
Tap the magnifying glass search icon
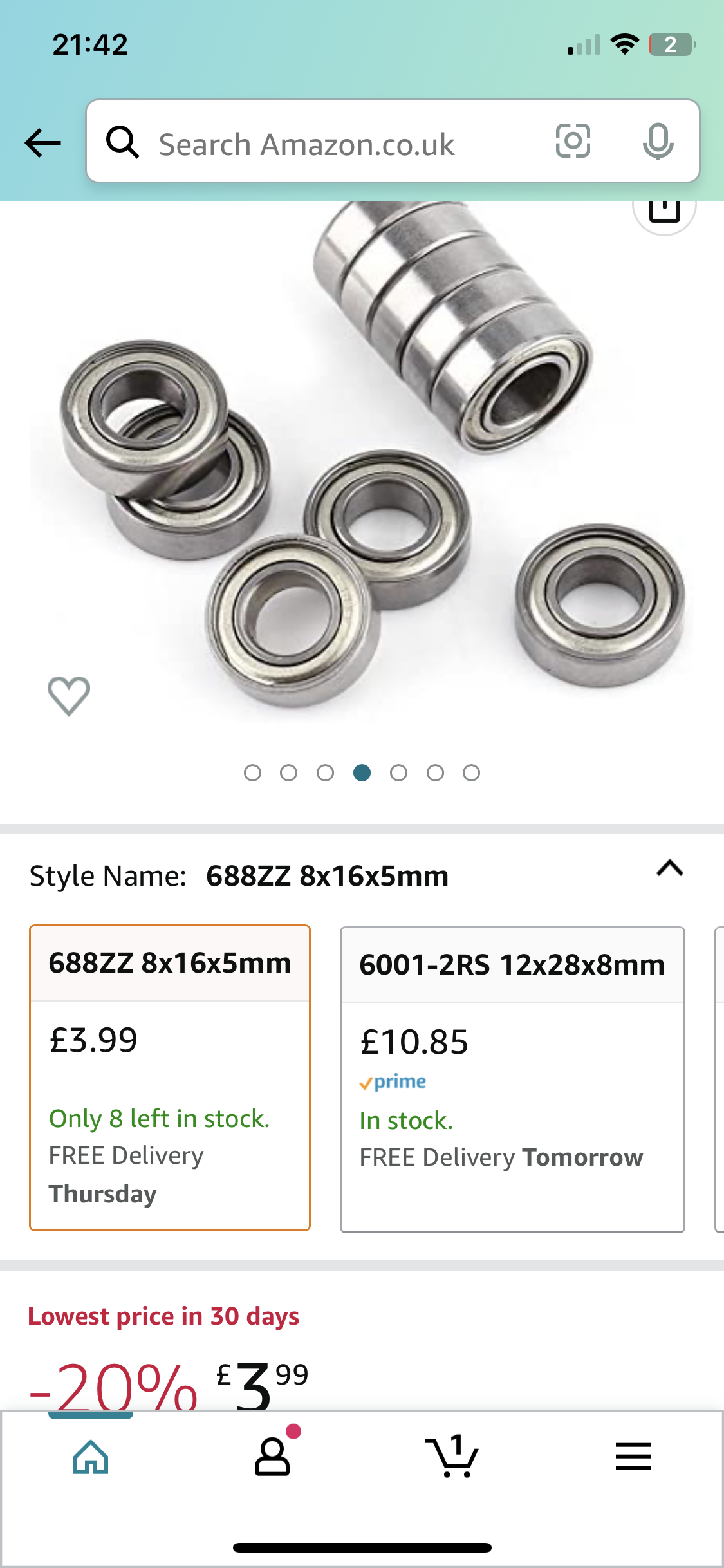[122, 142]
